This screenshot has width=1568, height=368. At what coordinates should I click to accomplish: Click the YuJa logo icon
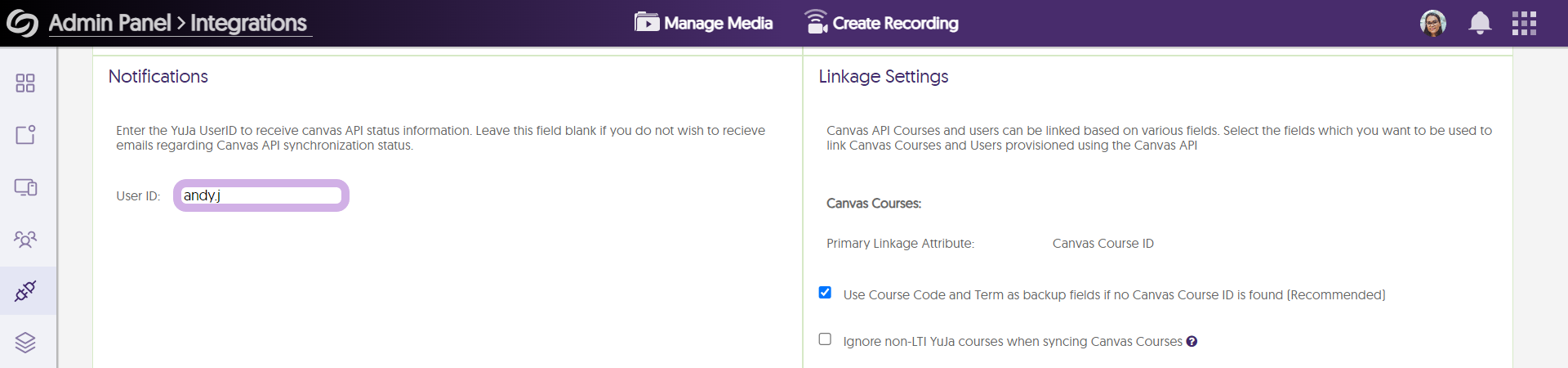click(22, 23)
